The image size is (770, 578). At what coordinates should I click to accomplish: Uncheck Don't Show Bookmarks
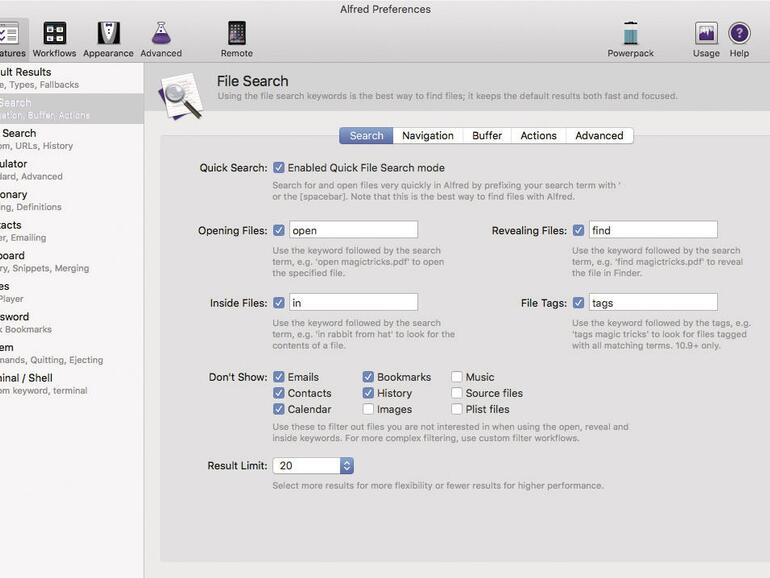pyautogui.click(x=368, y=377)
